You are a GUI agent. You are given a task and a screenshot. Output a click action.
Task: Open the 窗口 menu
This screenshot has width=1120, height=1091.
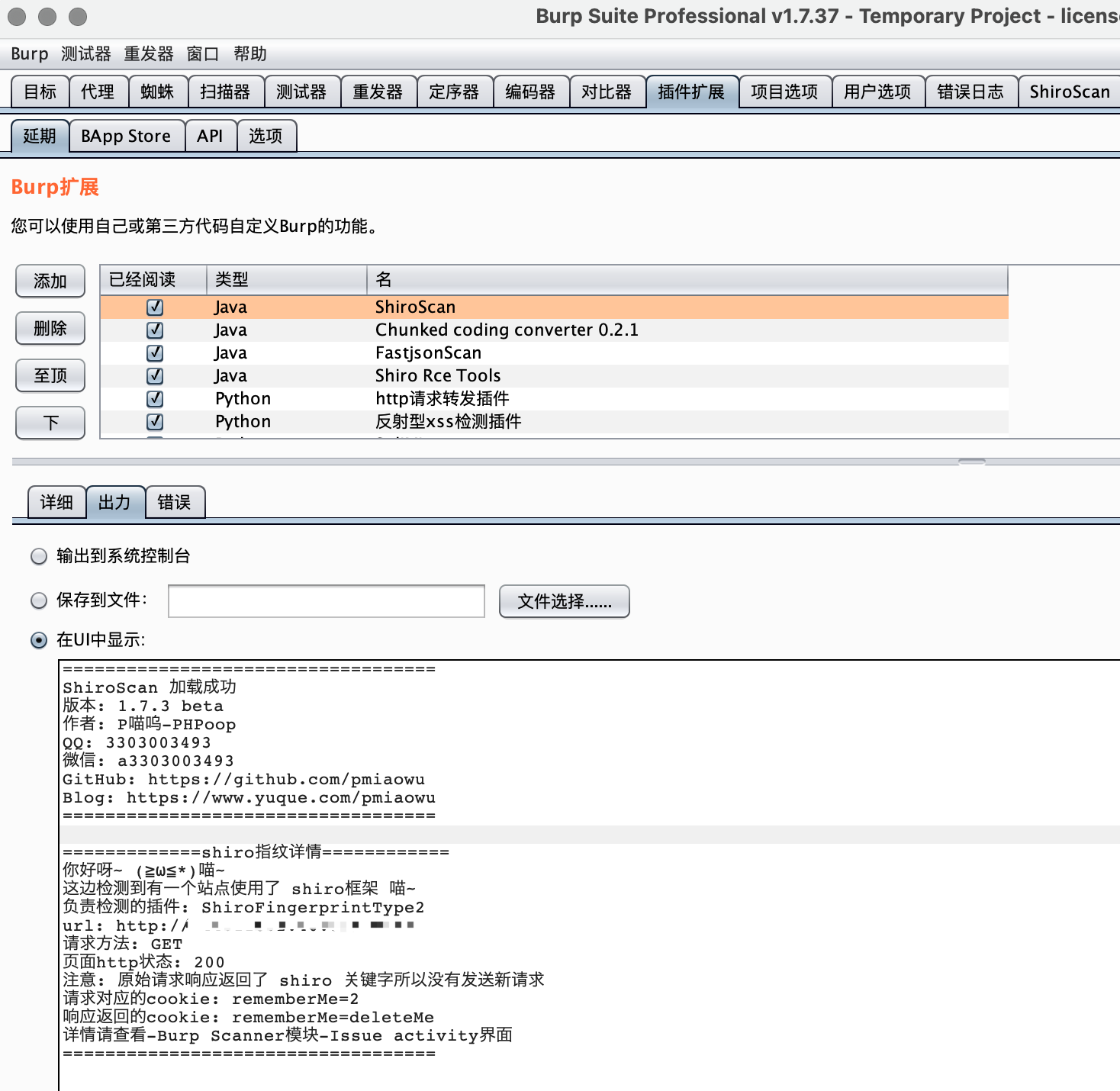(203, 54)
